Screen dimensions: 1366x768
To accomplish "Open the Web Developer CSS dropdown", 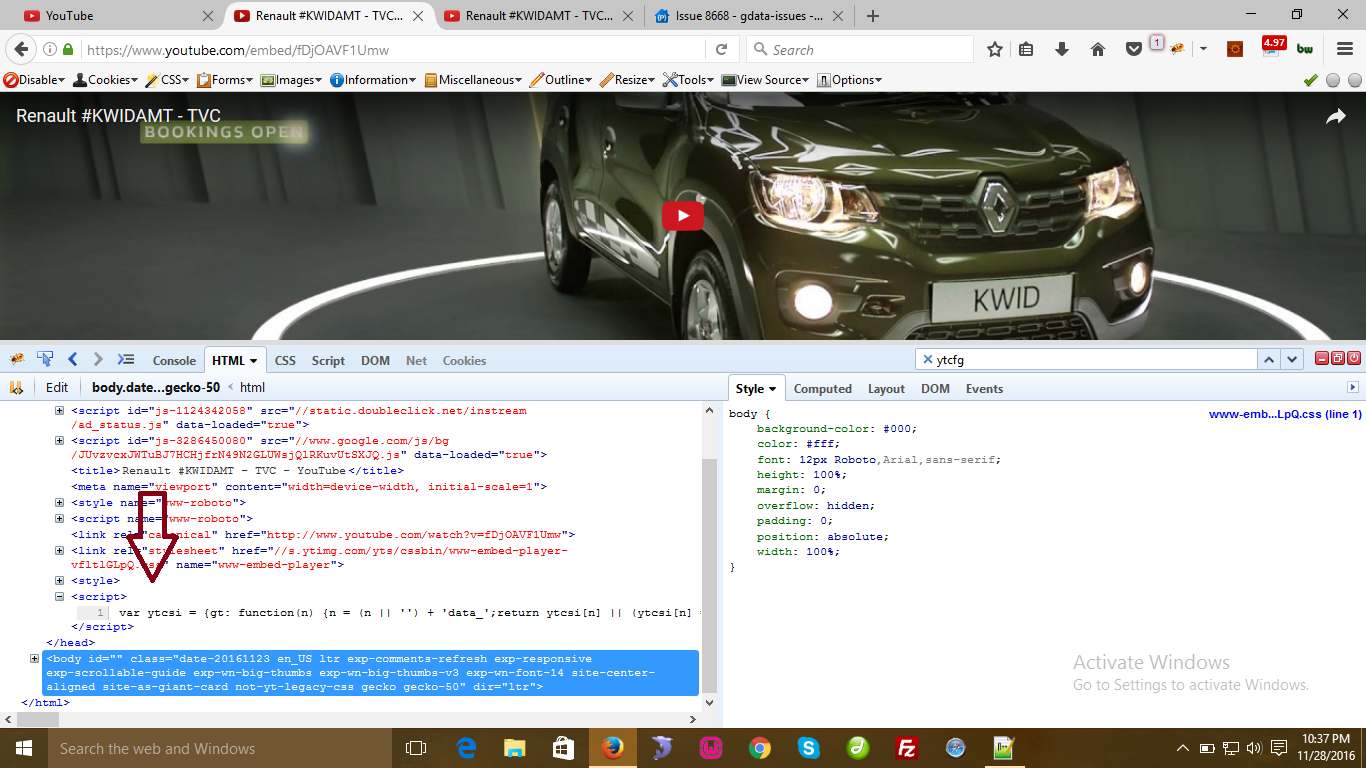I will click(167, 80).
